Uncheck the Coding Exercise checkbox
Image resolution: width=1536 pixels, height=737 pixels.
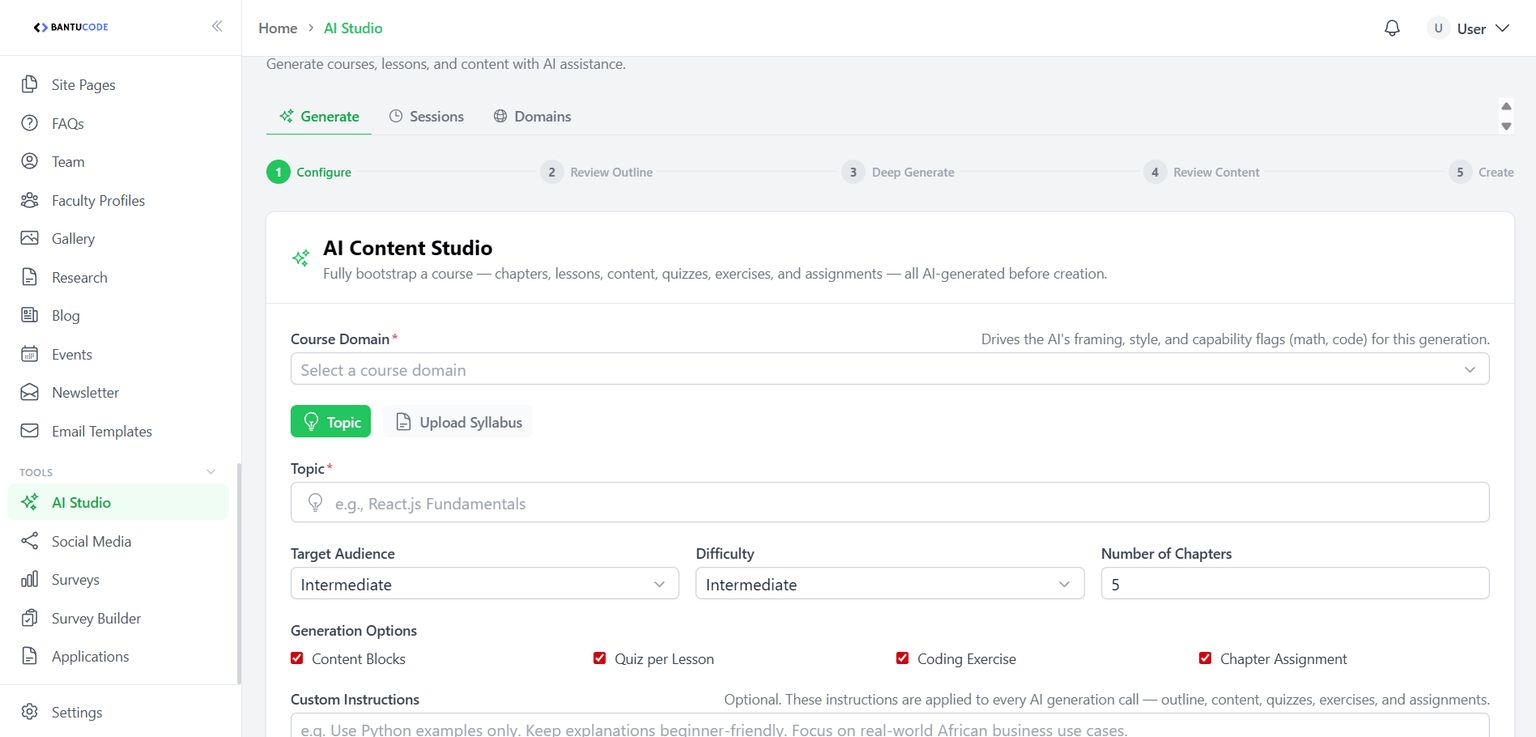click(x=903, y=658)
